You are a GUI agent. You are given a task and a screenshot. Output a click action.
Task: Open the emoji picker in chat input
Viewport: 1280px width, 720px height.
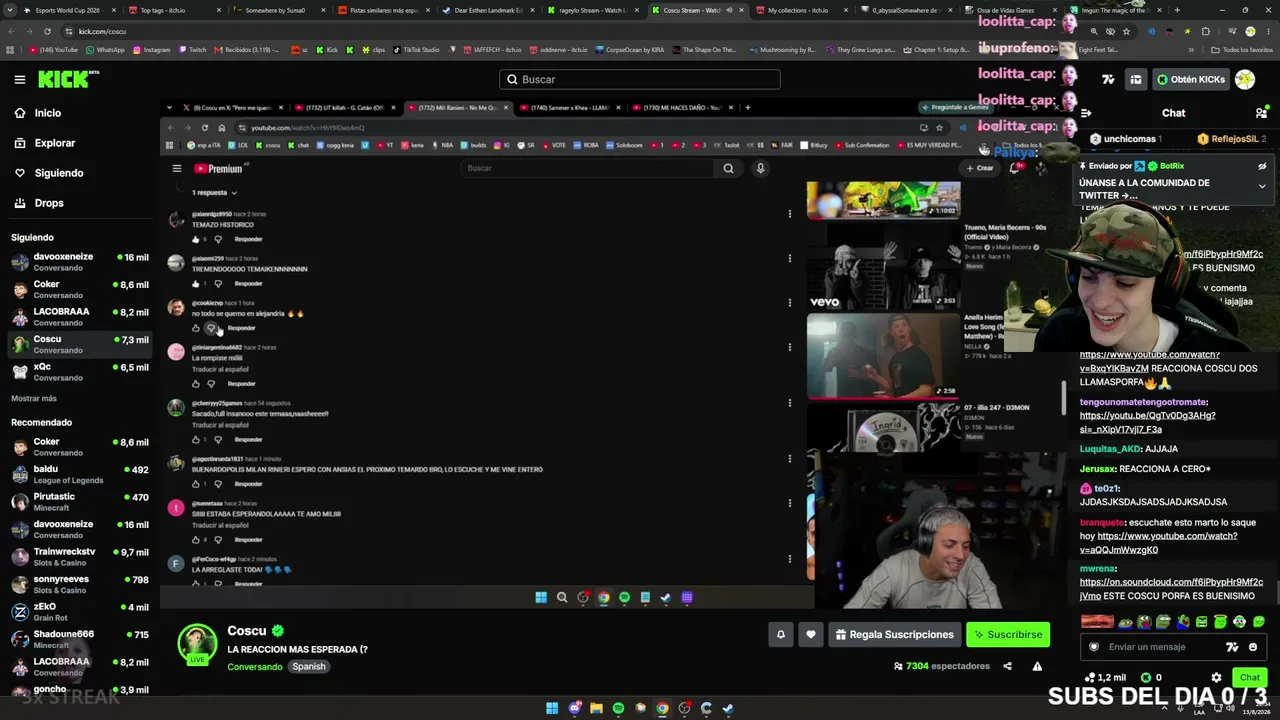click(x=1252, y=647)
